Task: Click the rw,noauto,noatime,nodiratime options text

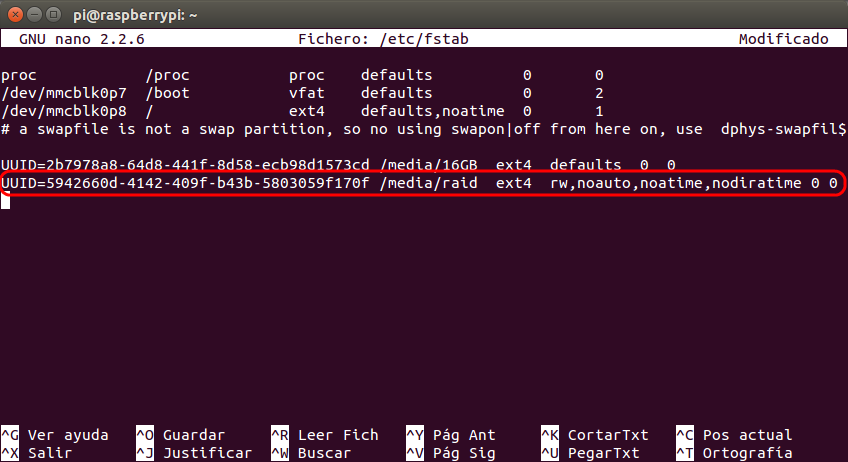Action: pyautogui.click(x=675, y=183)
